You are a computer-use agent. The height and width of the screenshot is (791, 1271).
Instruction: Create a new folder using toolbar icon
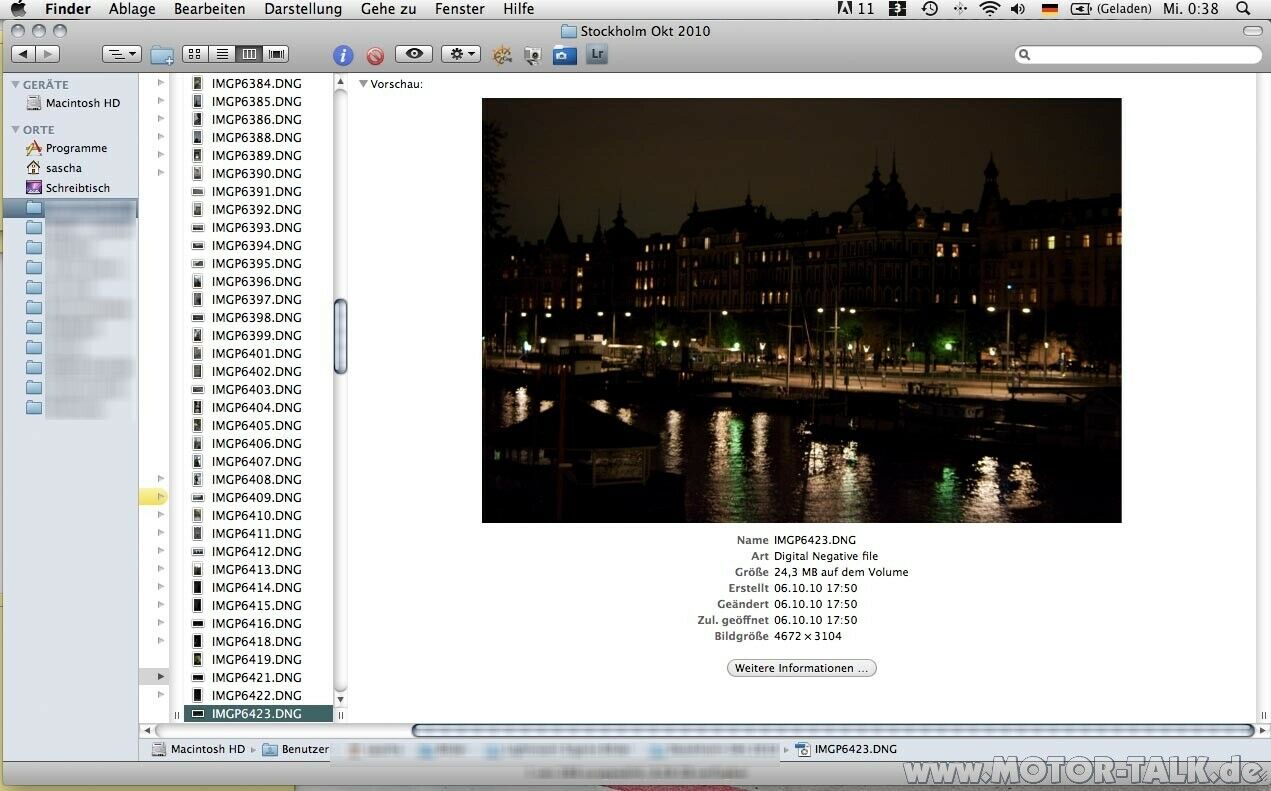pos(162,55)
